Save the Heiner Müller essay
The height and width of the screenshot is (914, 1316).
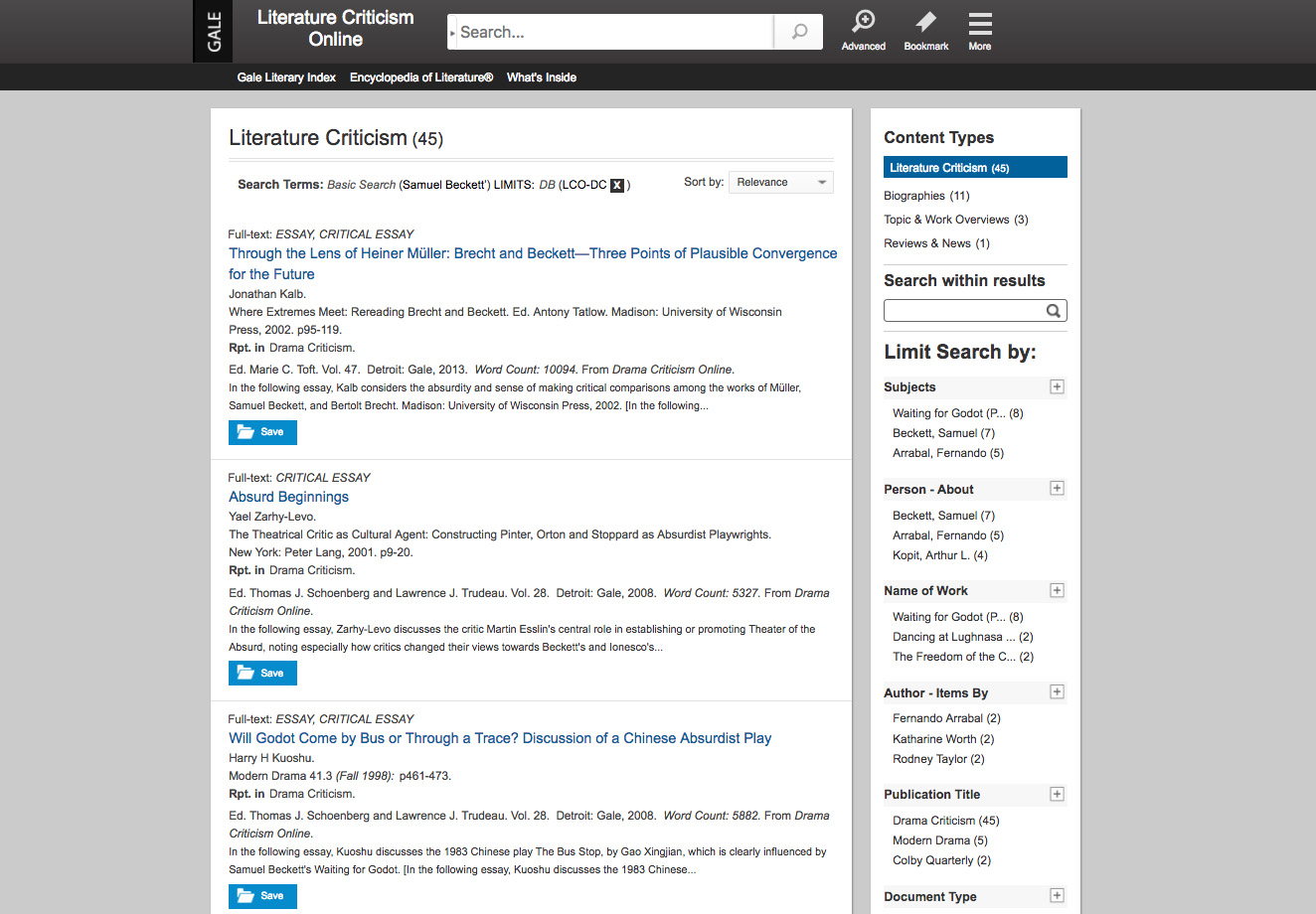point(262,432)
